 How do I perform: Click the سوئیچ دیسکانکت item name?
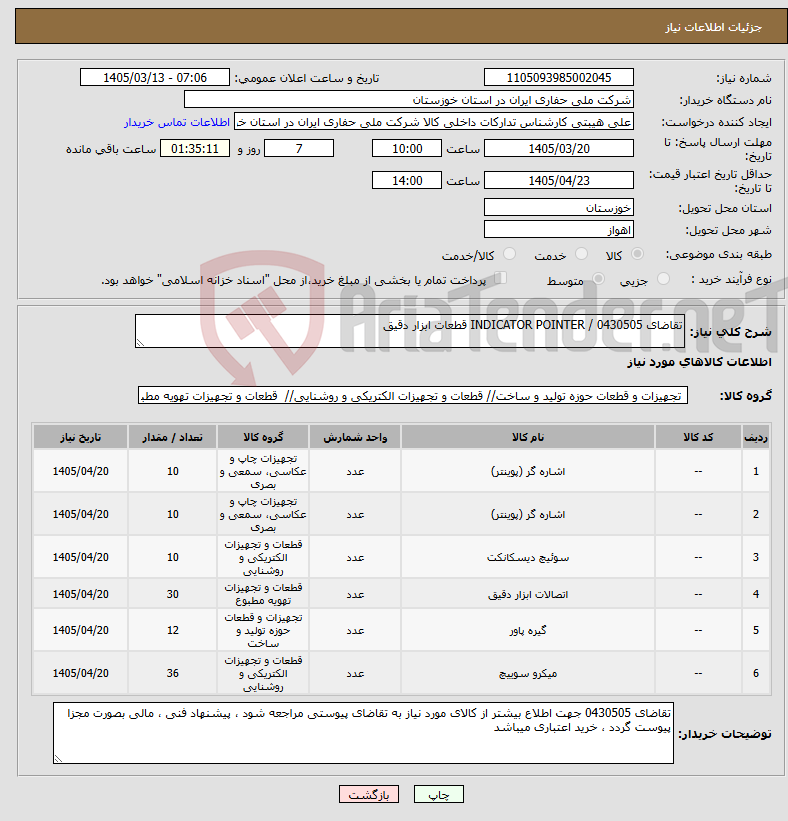[x=528, y=557]
